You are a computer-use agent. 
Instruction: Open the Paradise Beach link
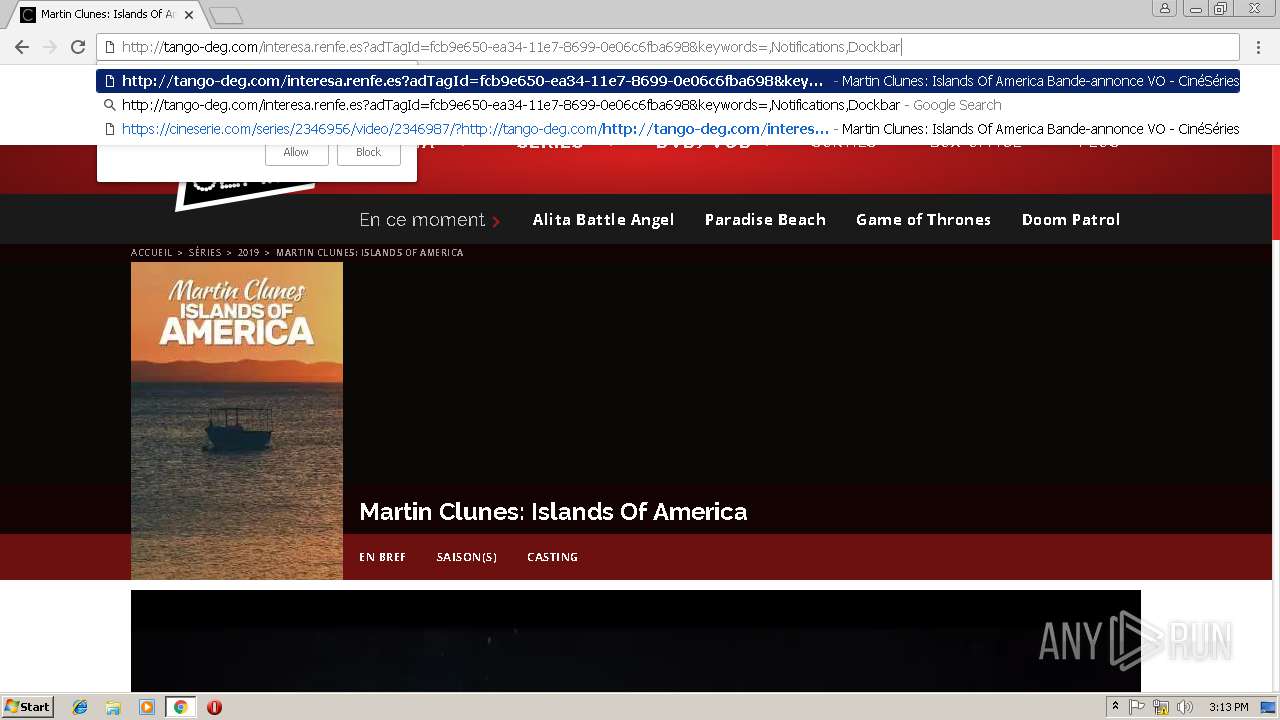[x=765, y=220]
